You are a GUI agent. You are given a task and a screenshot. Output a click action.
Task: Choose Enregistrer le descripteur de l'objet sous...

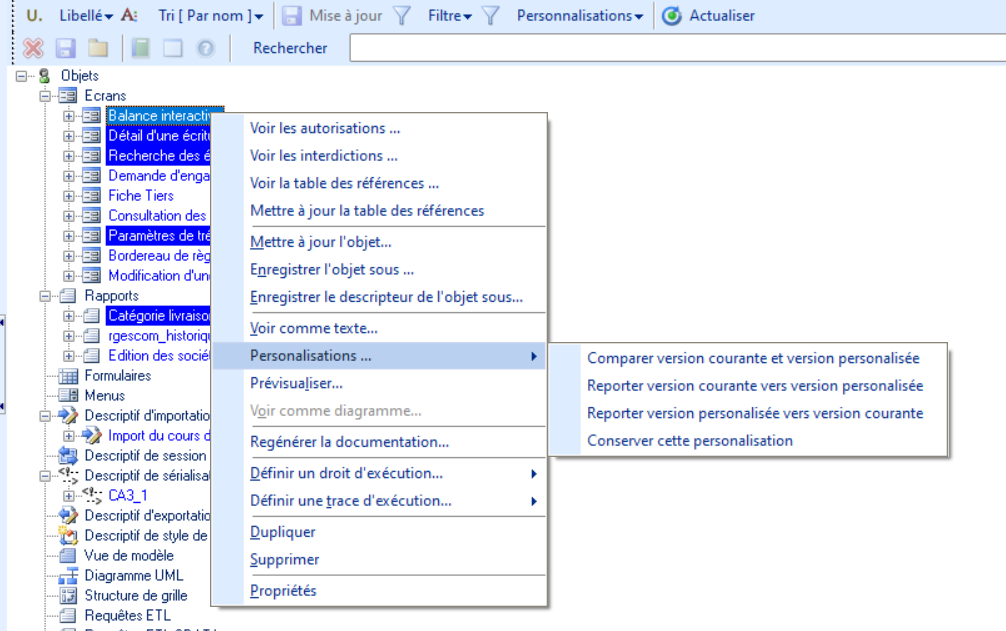point(379,298)
